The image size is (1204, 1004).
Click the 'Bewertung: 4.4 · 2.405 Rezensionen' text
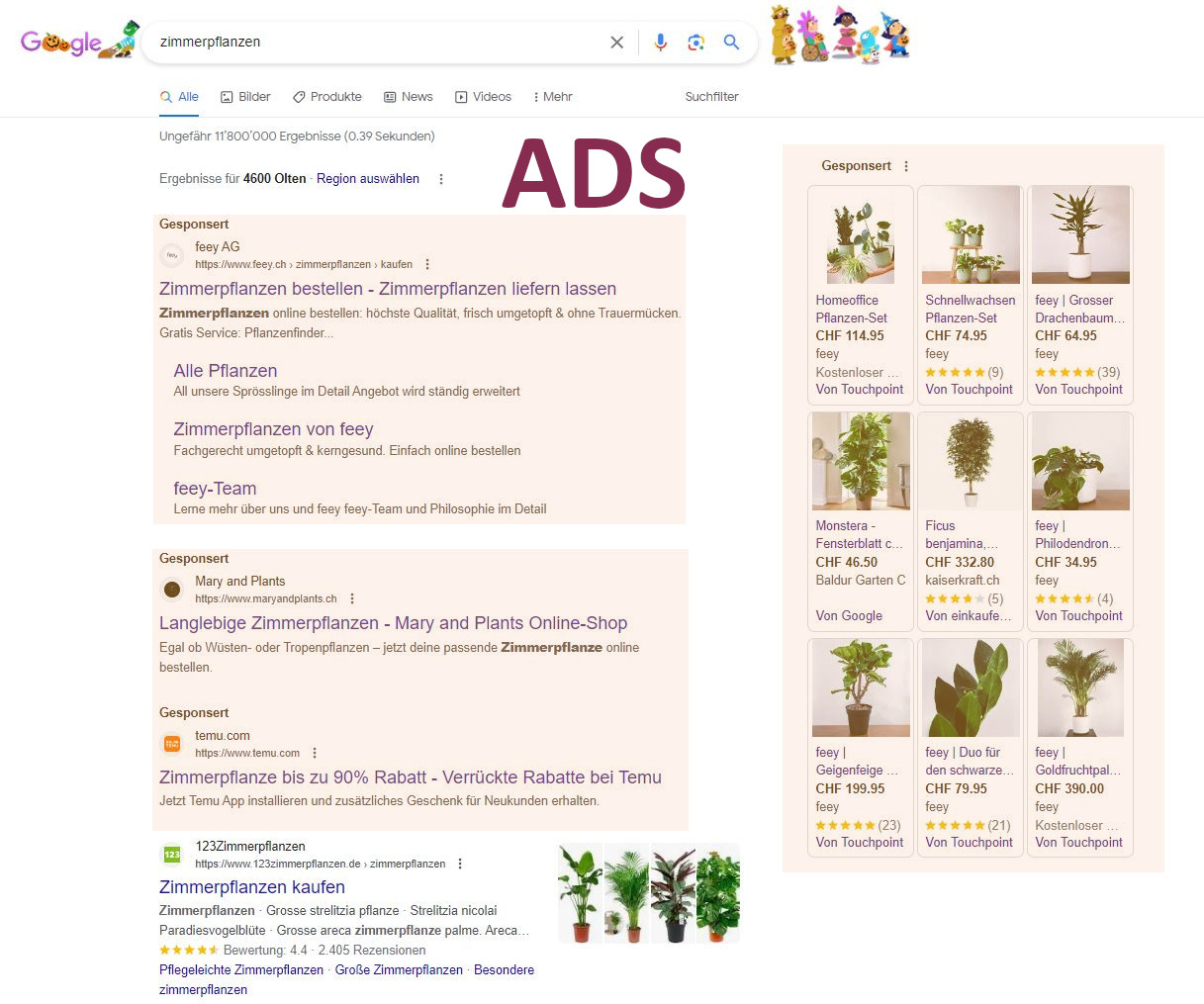324,951
